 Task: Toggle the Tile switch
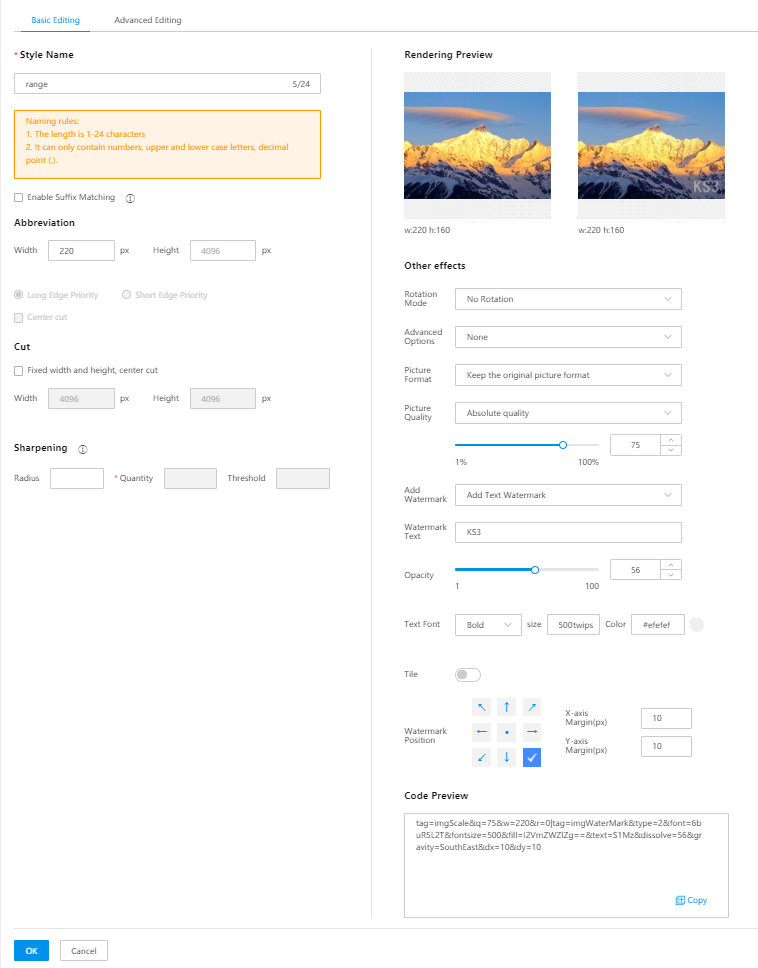coord(468,675)
